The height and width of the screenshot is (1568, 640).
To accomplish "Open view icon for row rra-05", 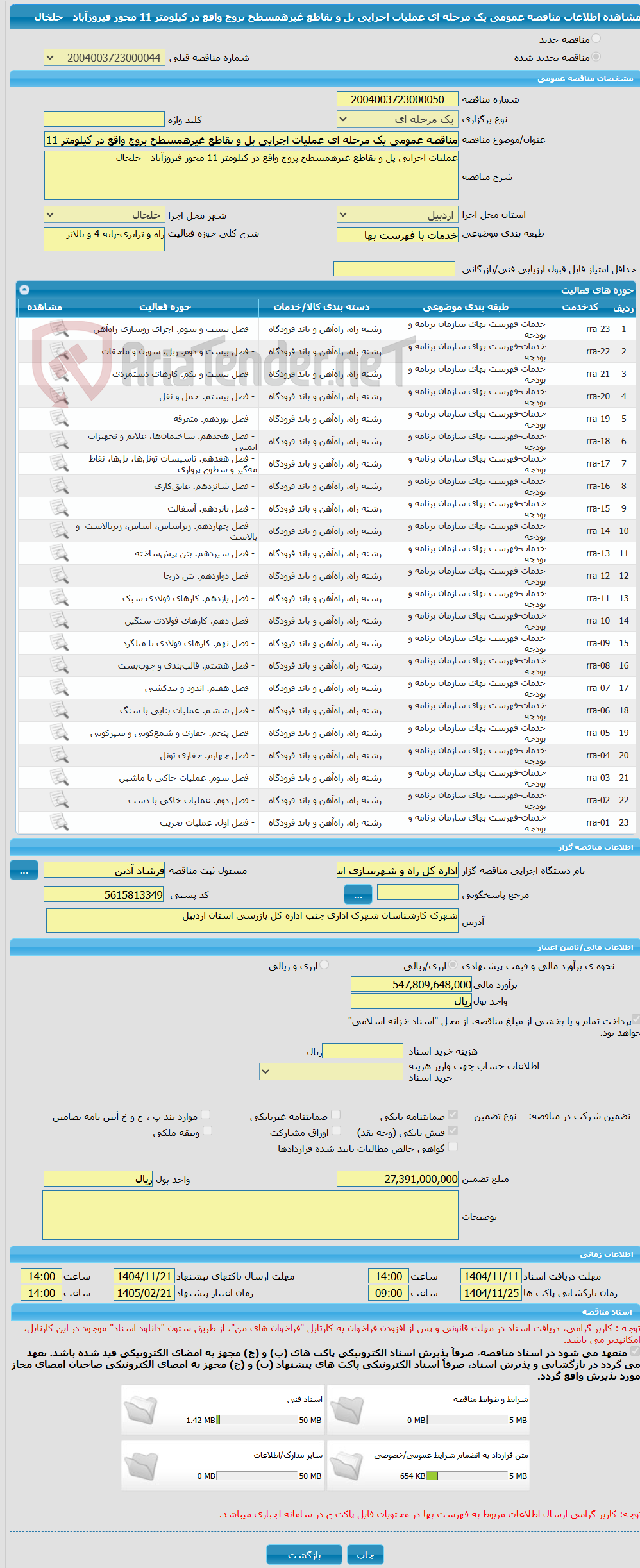I will (x=59, y=733).
